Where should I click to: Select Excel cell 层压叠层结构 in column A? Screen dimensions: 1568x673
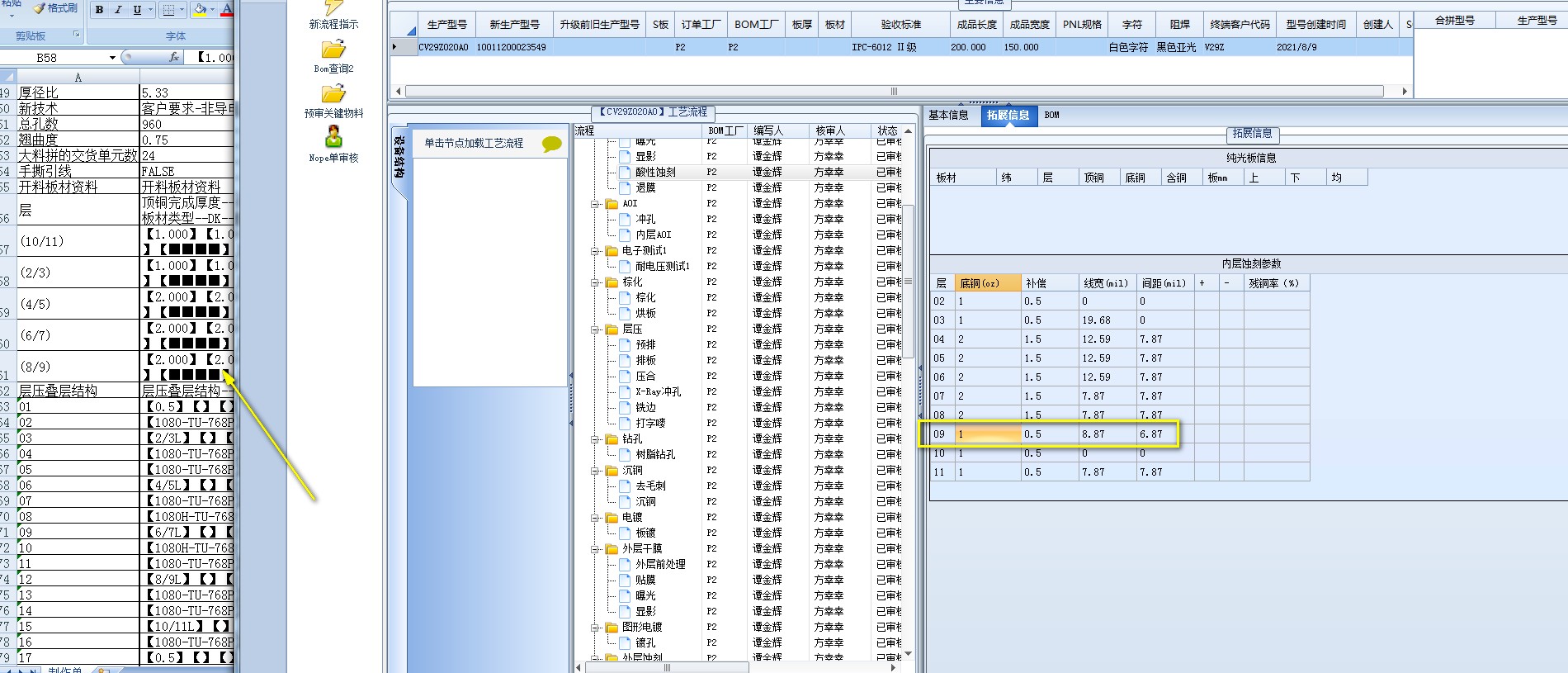[78, 391]
